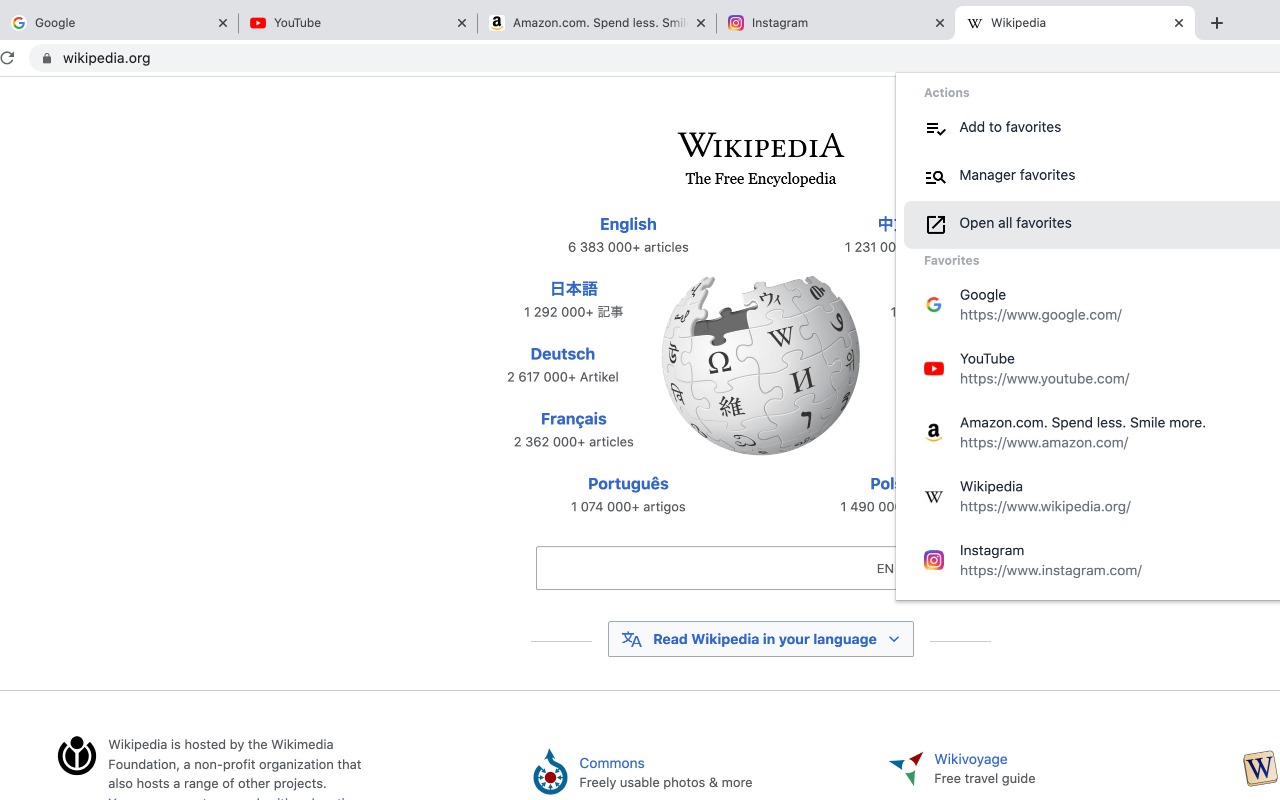
Task: Click the https://www.youtube.com/ URL text
Action: pyautogui.click(x=1045, y=379)
